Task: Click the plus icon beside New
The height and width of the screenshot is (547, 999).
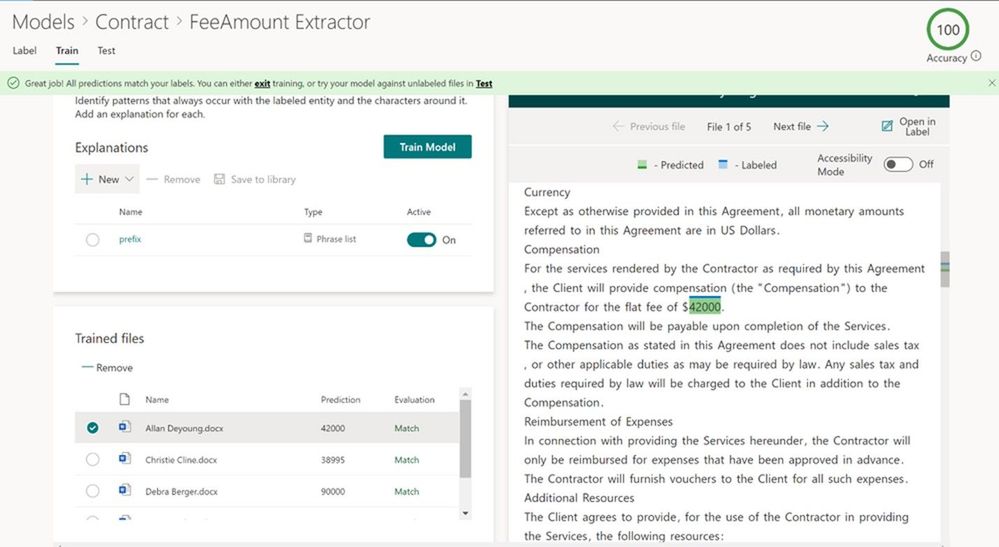Action: (x=87, y=179)
